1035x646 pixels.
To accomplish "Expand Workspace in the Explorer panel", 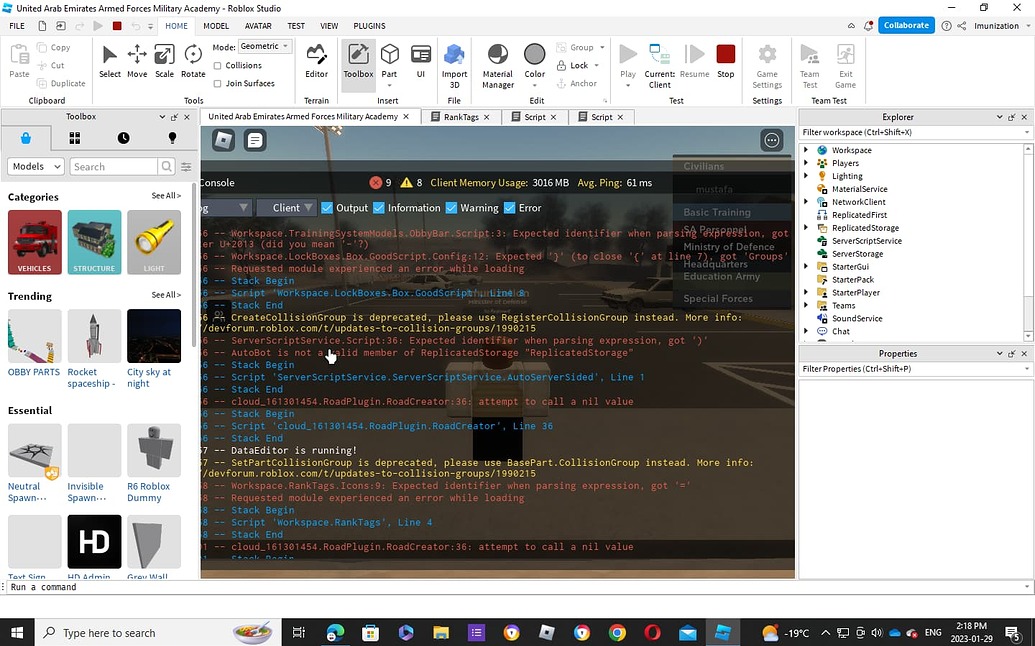I will pyautogui.click(x=806, y=149).
